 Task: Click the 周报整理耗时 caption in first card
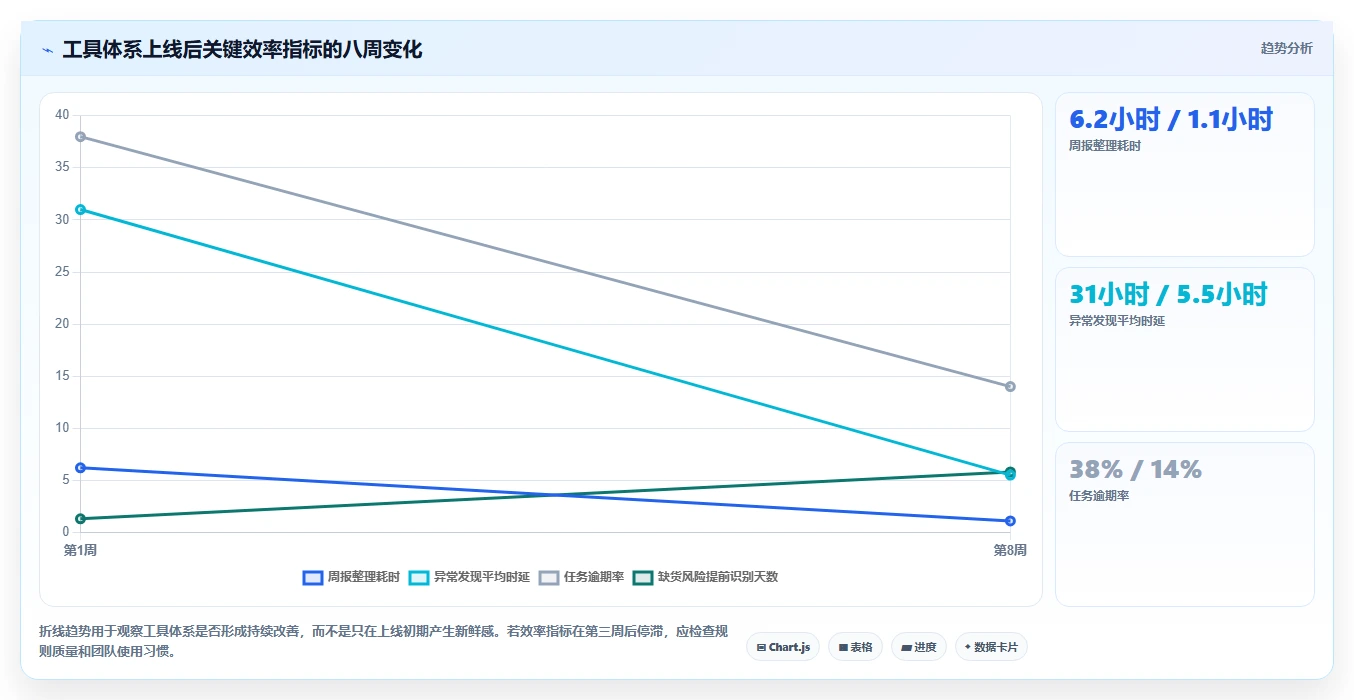coord(1105,146)
